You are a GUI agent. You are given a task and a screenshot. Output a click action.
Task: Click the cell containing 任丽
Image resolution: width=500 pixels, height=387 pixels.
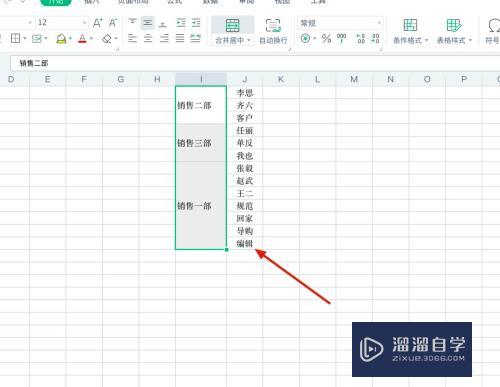(x=245, y=130)
